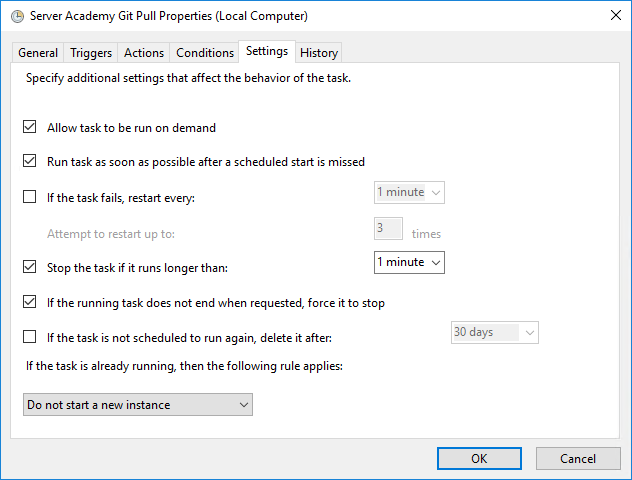
Task: Close the properties dialog window
Action: click(x=611, y=16)
